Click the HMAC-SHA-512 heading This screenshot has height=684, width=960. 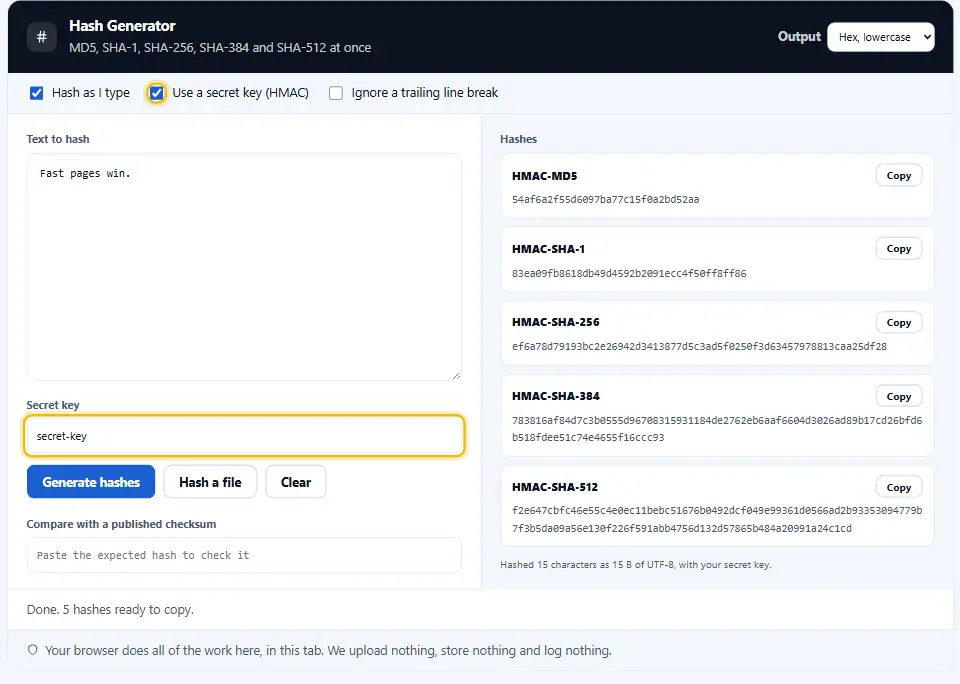[555, 487]
